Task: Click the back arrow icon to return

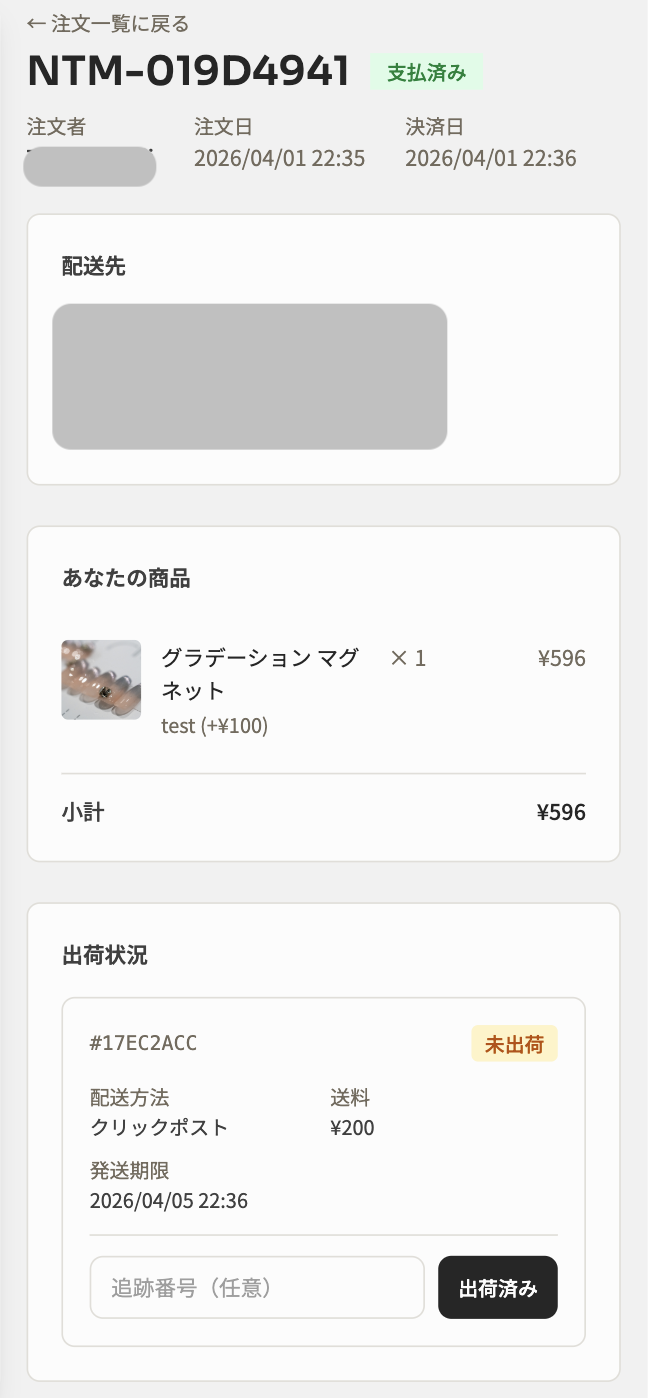Action: (x=35, y=22)
